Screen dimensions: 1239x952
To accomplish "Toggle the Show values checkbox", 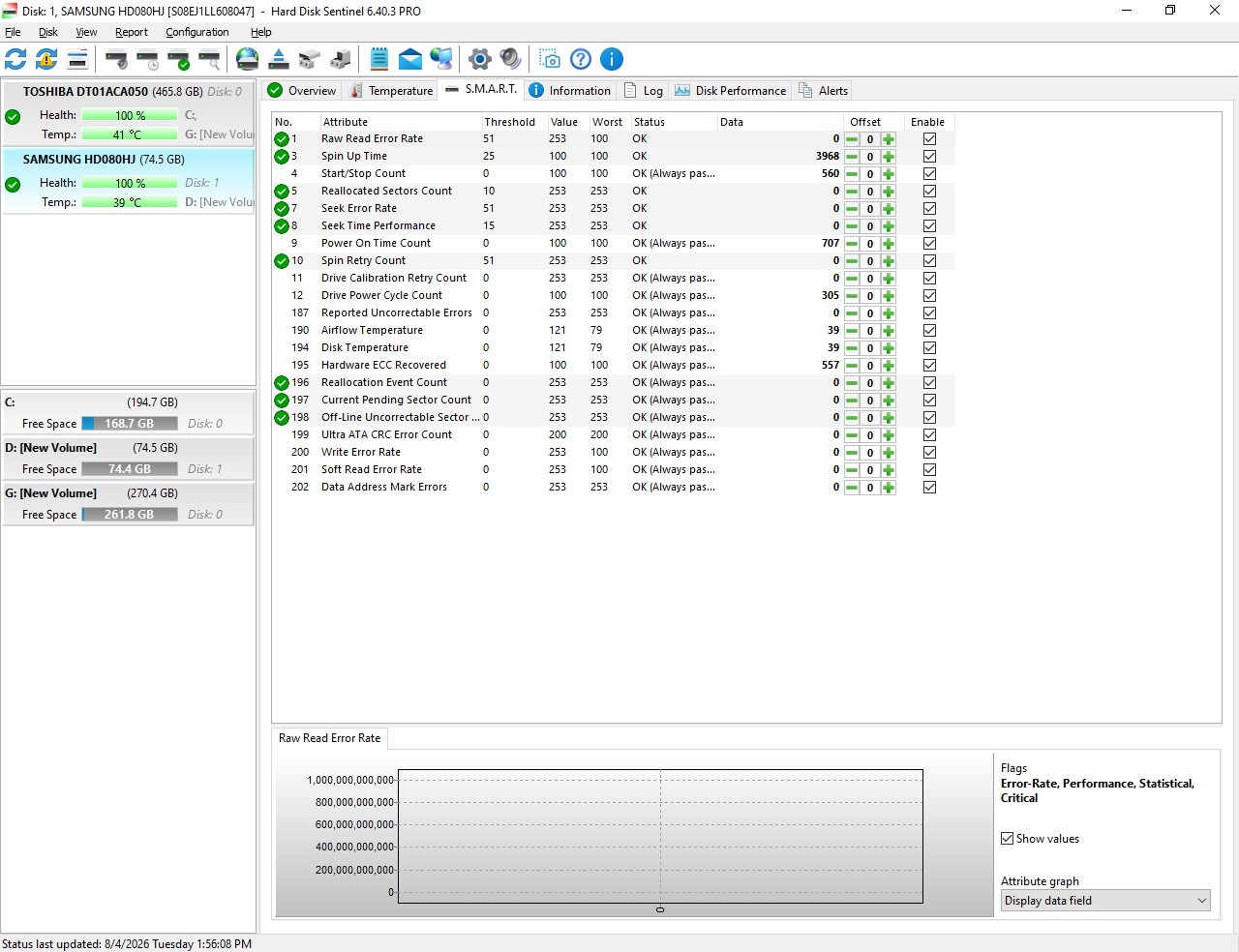I will pos(1007,839).
